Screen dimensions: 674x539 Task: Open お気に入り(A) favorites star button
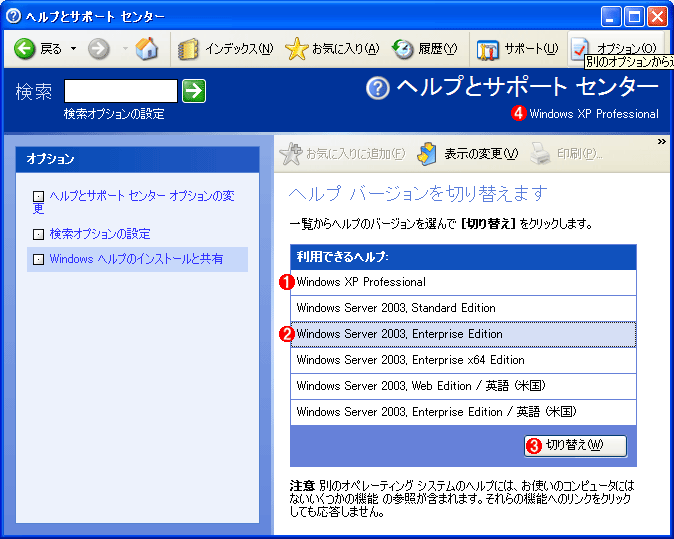click(x=332, y=49)
